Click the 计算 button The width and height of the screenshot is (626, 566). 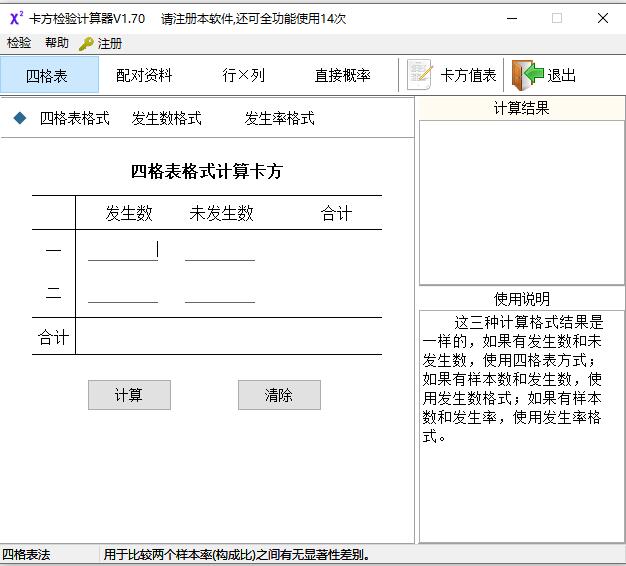coord(129,395)
